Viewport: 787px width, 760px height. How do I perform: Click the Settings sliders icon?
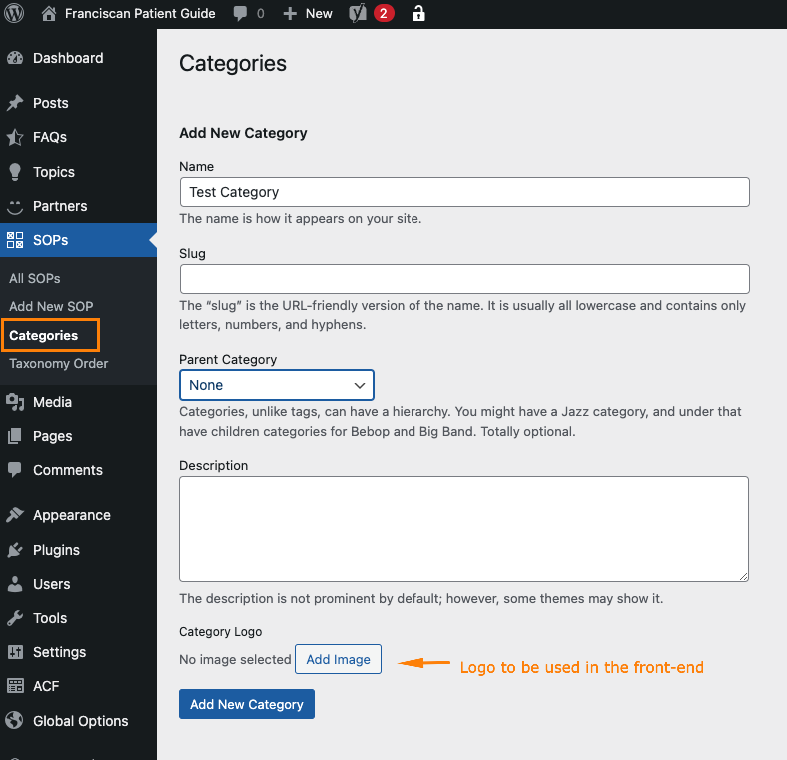[x=15, y=652]
